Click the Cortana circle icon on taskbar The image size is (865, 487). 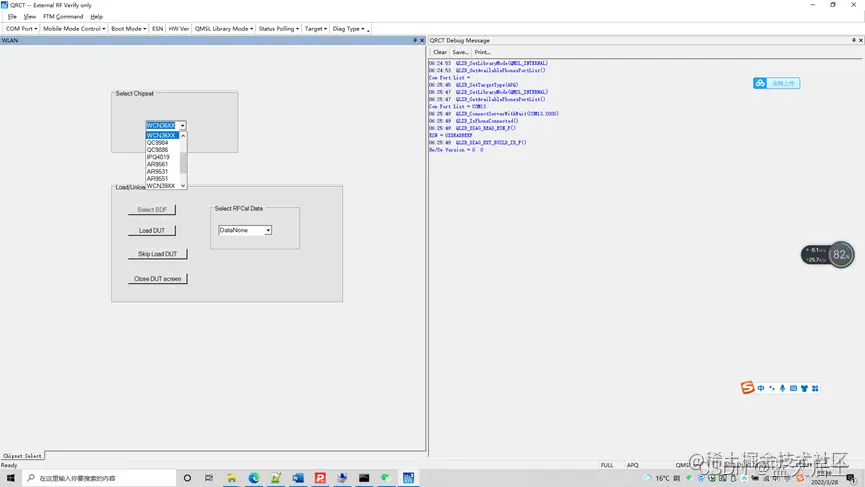(x=187, y=478)
